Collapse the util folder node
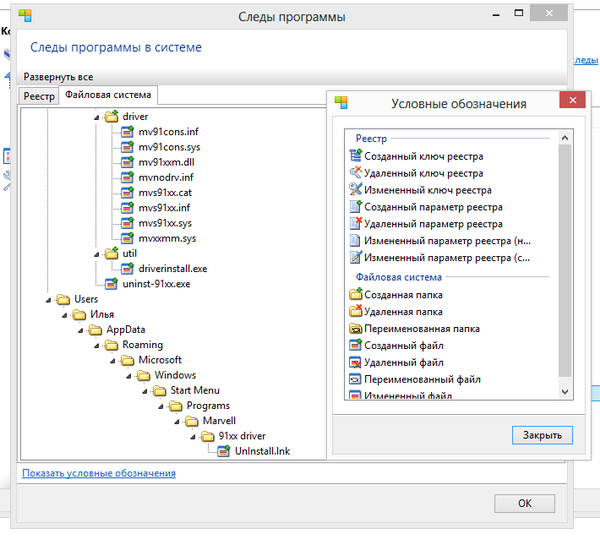The width and height of the screenshot is (600, 545). tap(96, 255)
